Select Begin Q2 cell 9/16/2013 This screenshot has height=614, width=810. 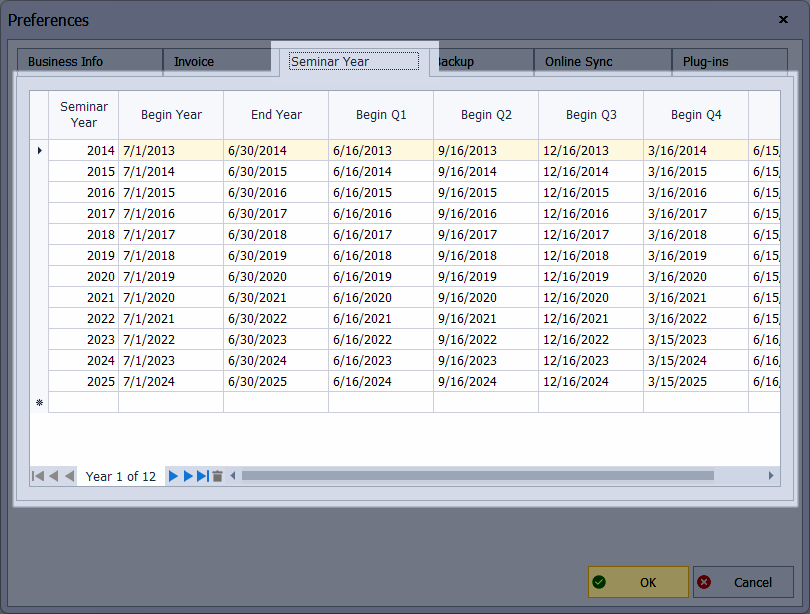[486, 150]
